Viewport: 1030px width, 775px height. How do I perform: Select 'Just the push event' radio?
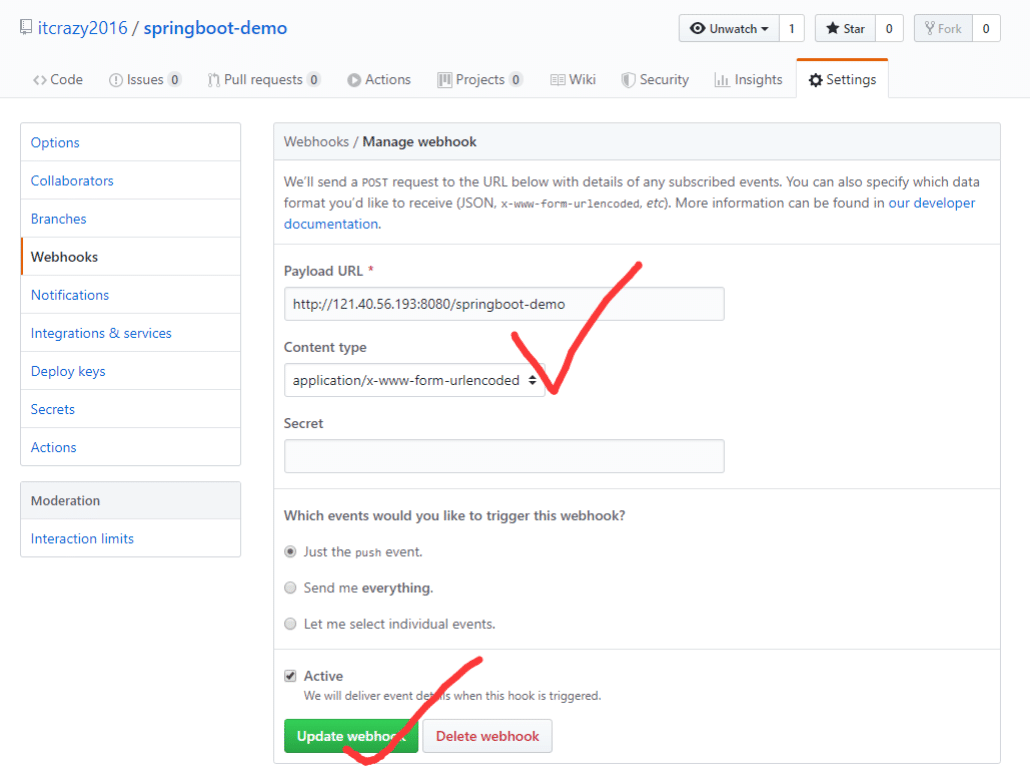pyautogui.click(x=291, y=551)
